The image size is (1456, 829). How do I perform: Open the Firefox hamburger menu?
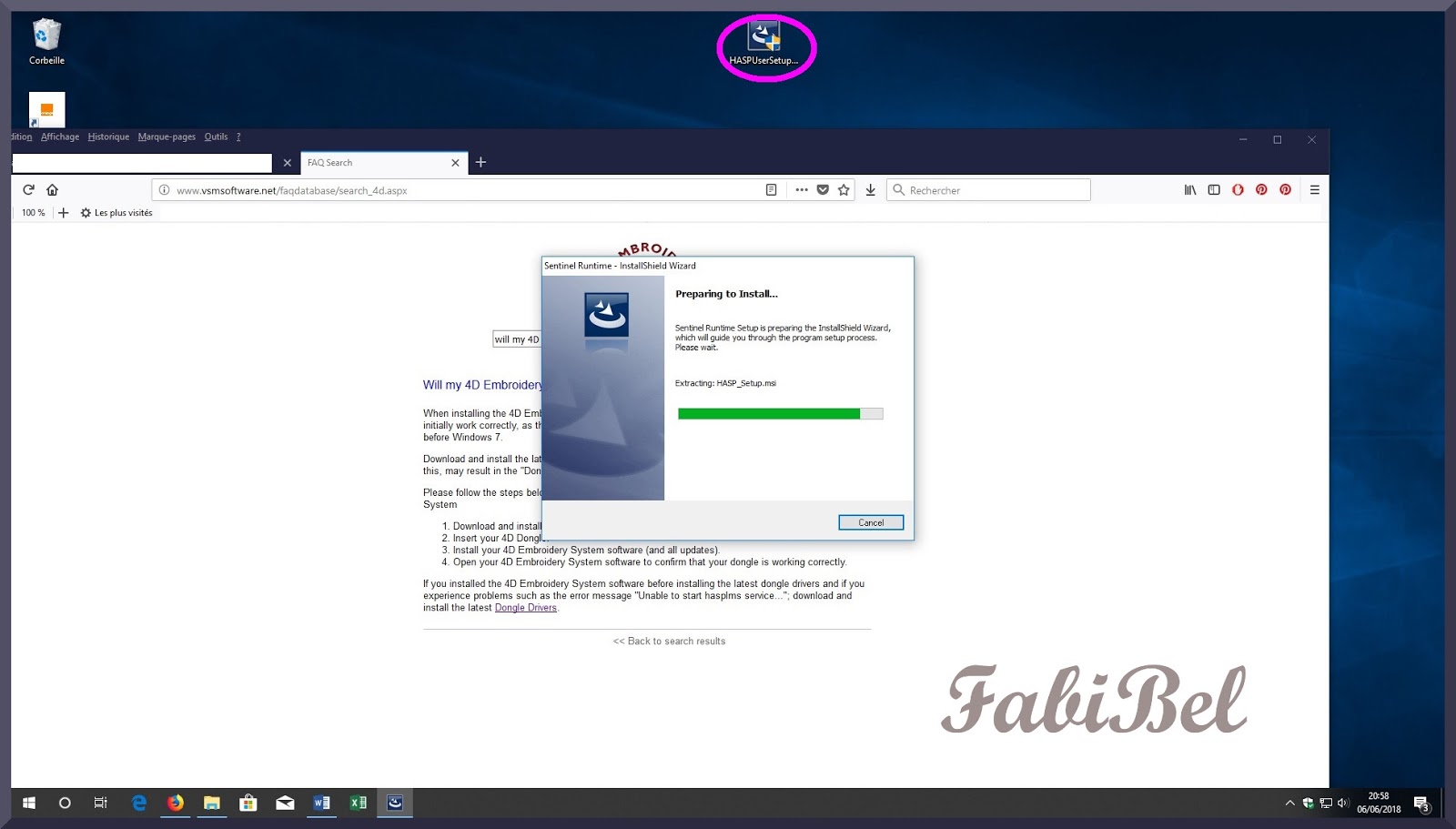(1314, 190)
